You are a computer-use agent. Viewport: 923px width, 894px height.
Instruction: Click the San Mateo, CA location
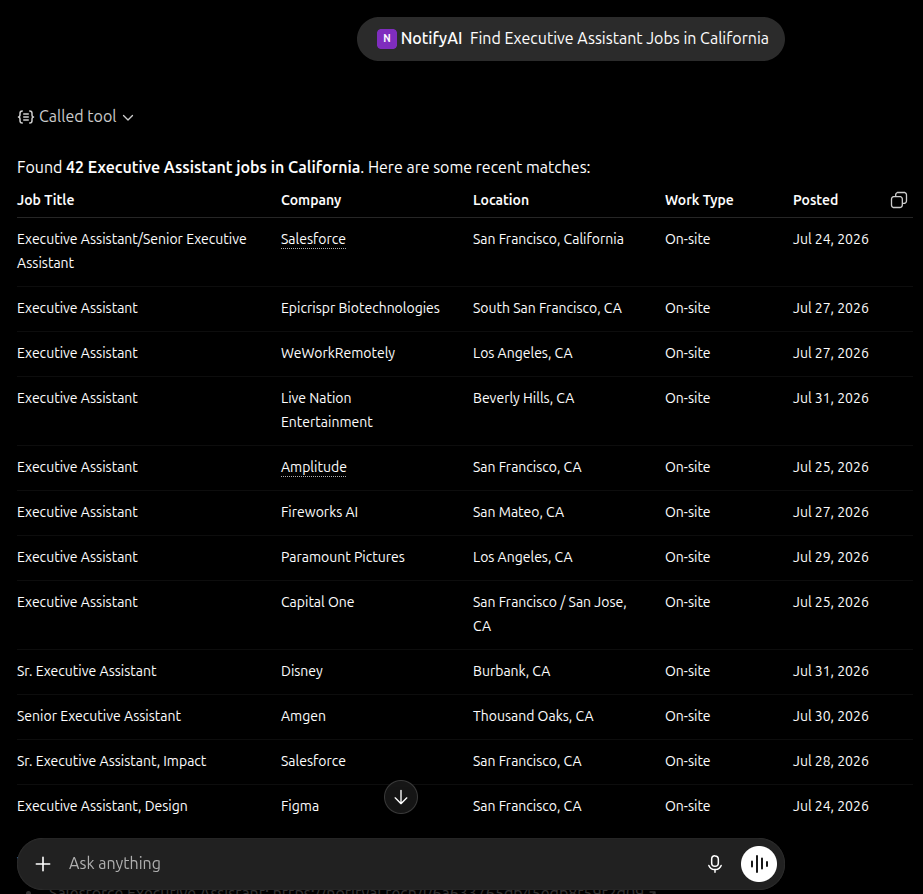coord(519,512)
